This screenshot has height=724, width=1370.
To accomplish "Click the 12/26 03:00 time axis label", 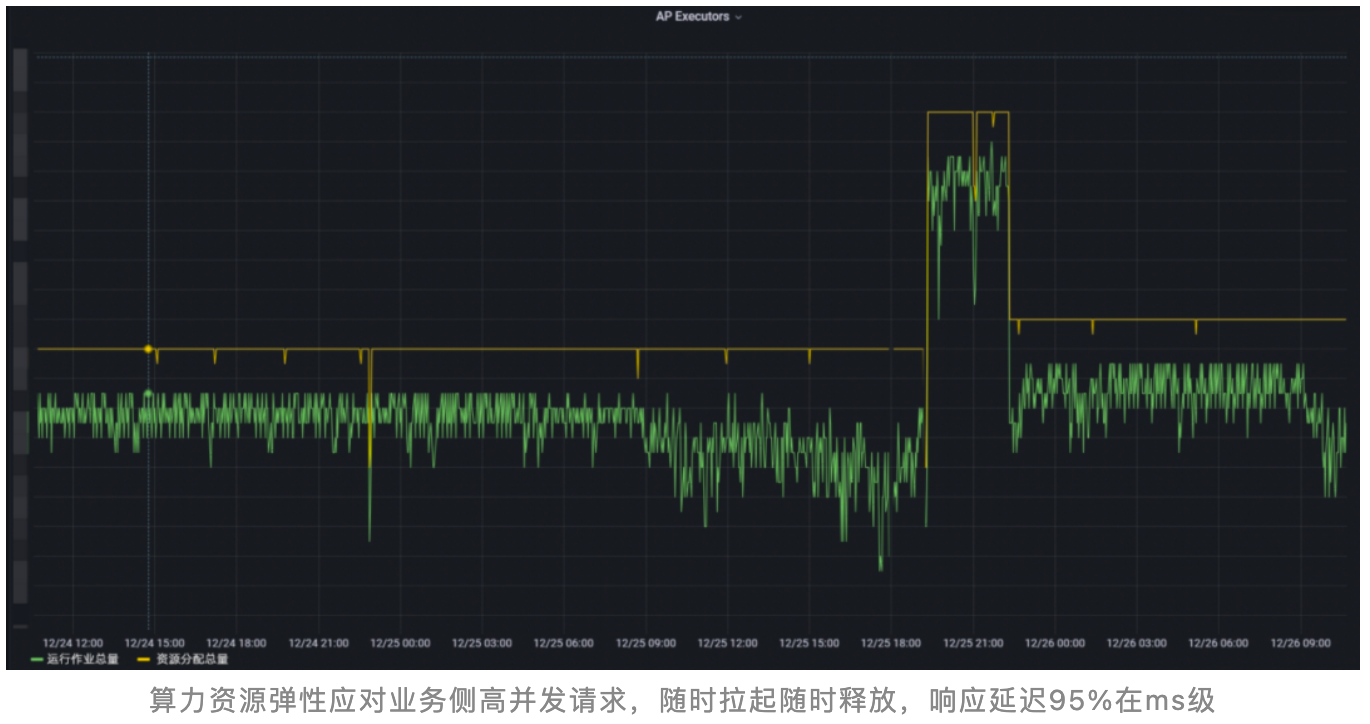I will point(1137,643).
